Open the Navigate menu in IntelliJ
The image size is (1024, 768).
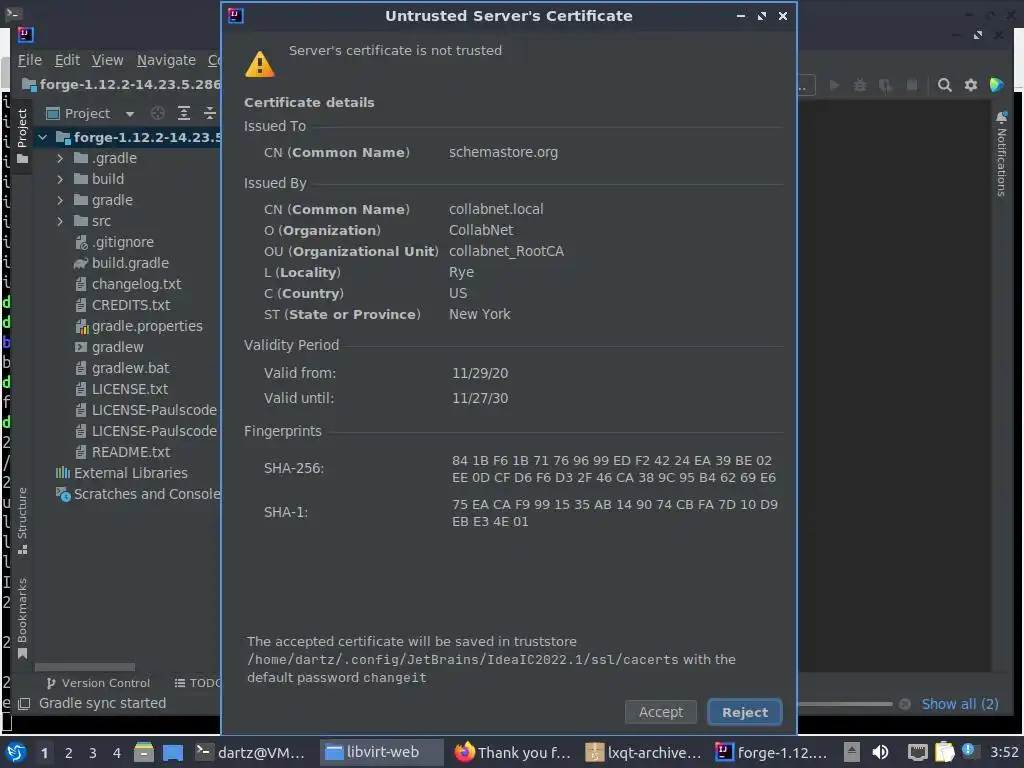tap(166, 60)
